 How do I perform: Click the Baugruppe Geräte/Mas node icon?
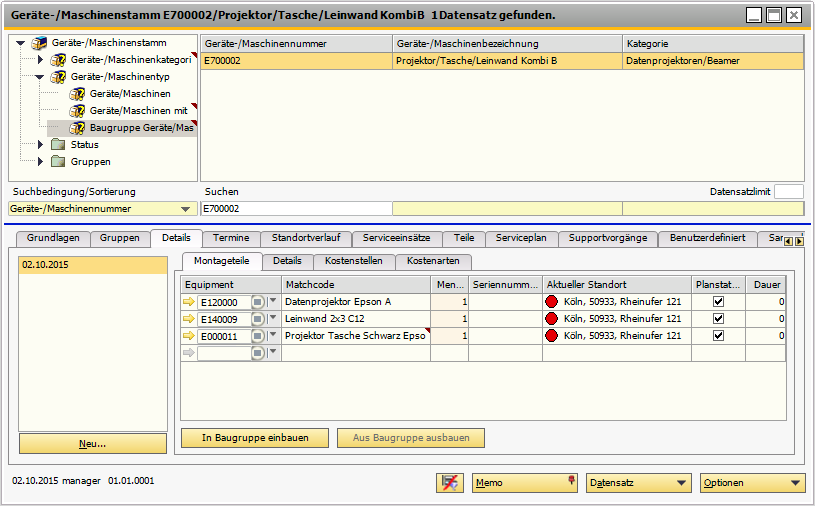coord(77,128)
